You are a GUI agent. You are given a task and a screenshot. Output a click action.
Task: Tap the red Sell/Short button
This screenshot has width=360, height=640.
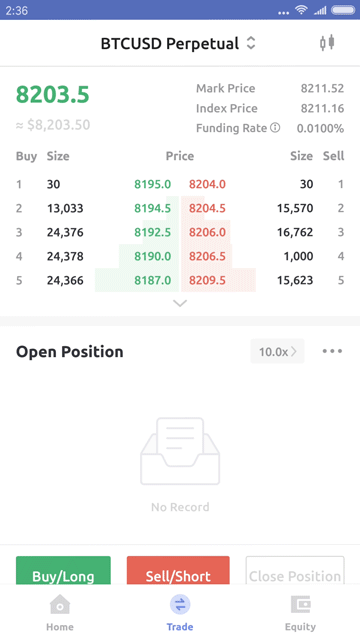coord(178,571)
